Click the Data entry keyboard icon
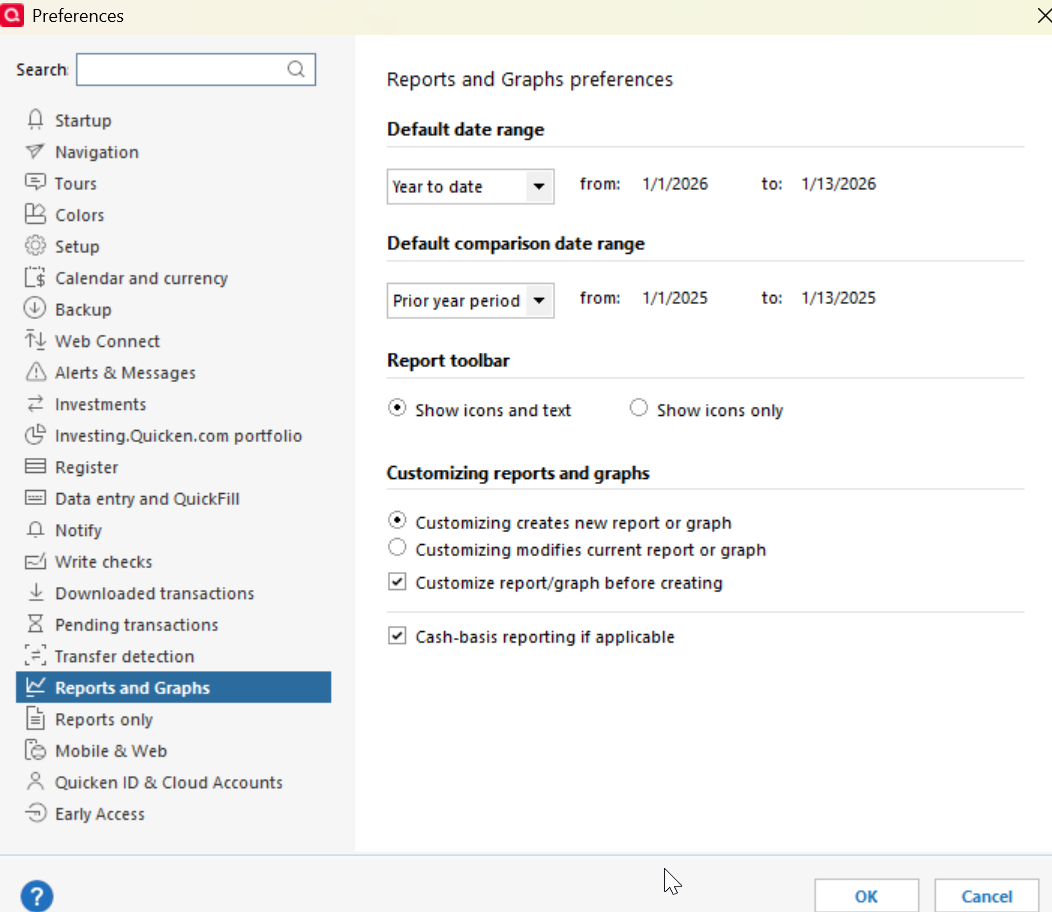The image size is (1052, 912). point(36,498)
